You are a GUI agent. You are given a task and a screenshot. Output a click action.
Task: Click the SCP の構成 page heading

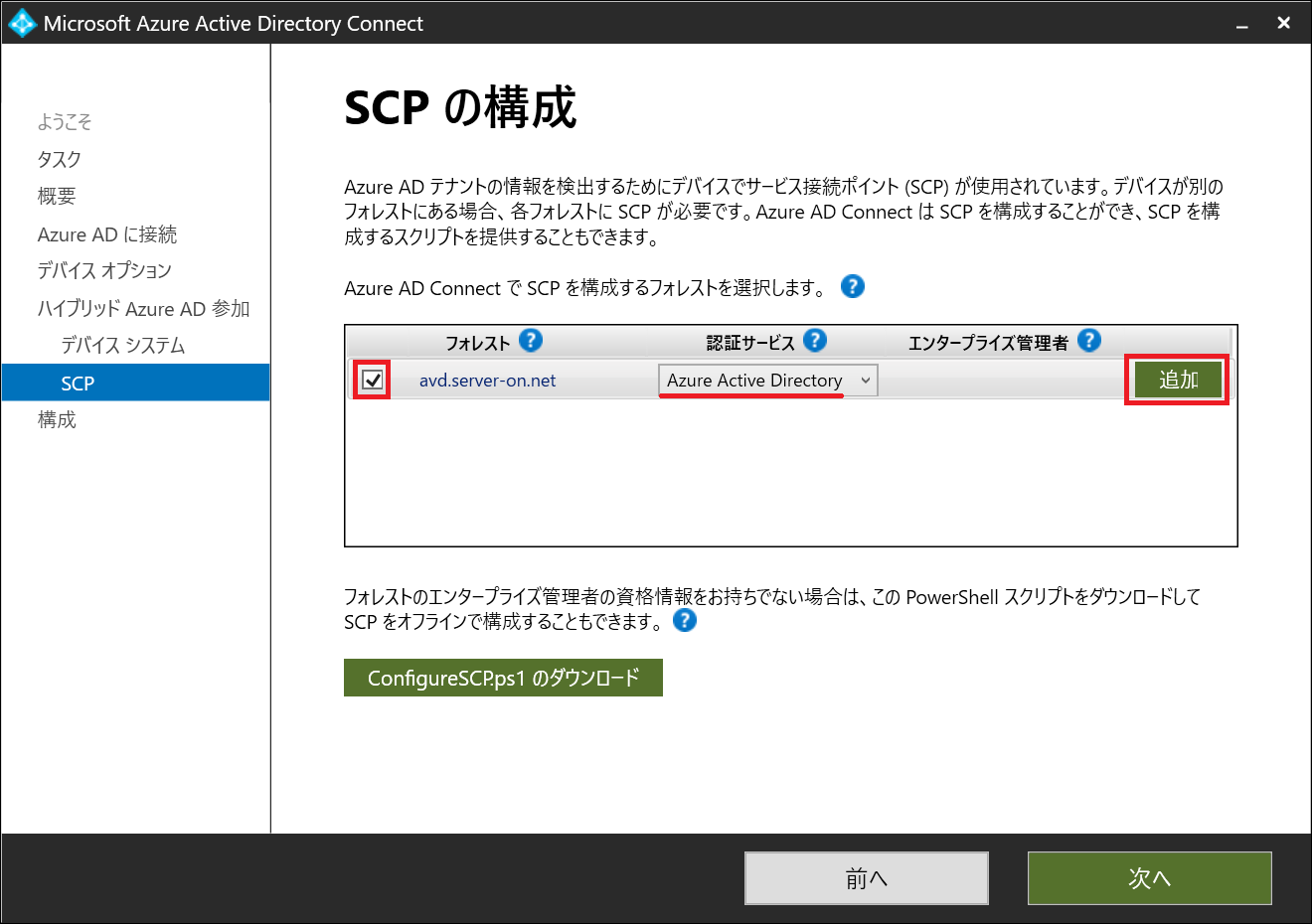point(460,107)
